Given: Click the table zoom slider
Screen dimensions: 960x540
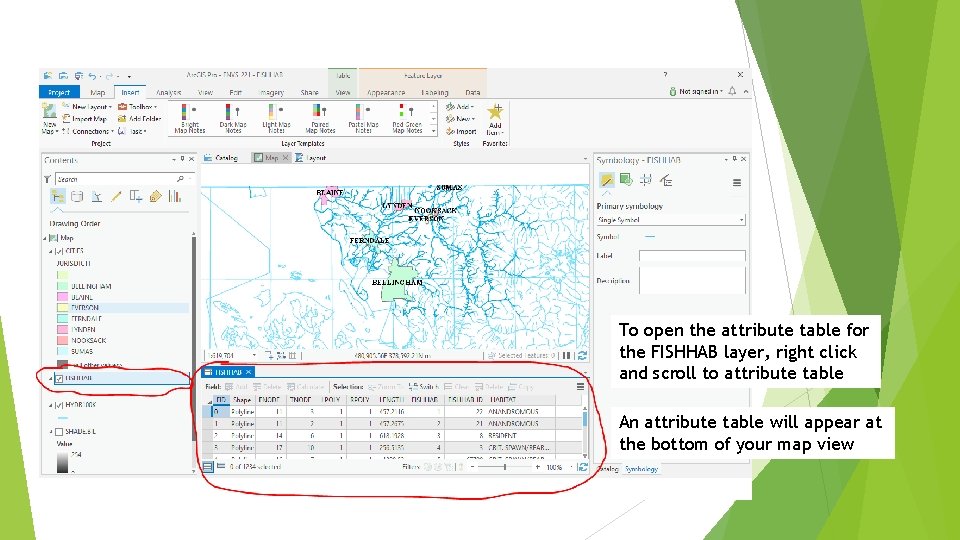Looking at the screenshot, I should pos(505,467).
